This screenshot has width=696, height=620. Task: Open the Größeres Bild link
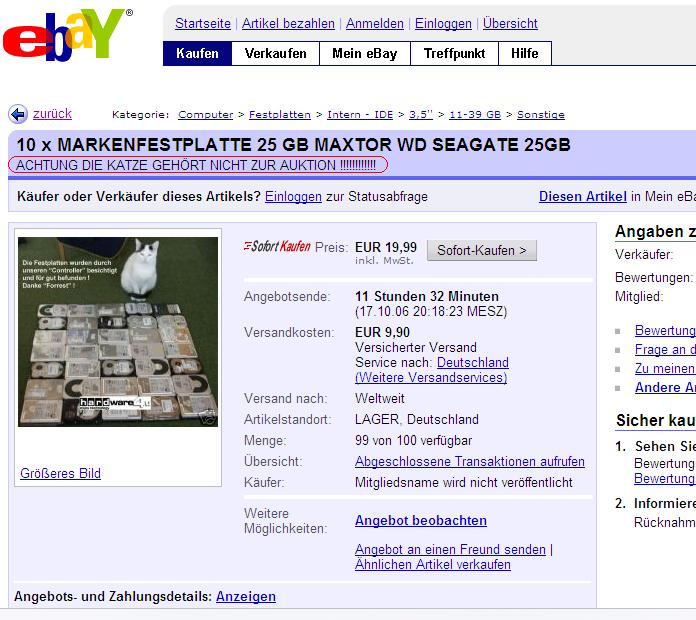tap(60, 474)
